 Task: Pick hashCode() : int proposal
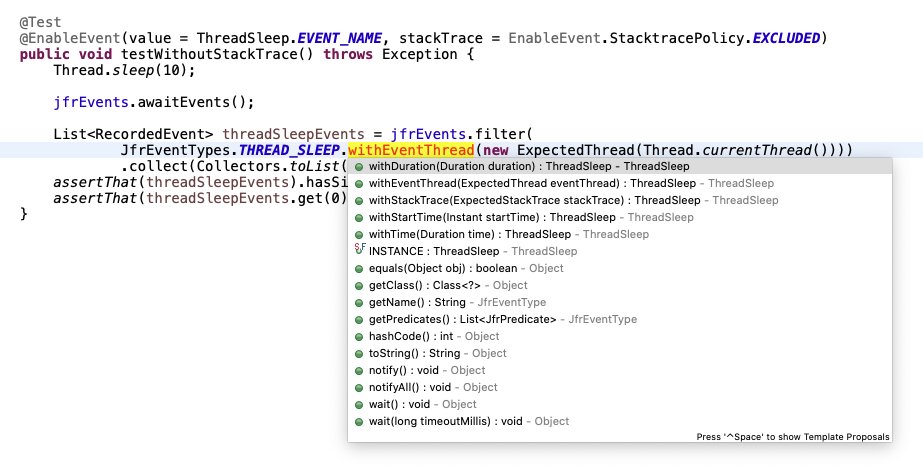point(619,337)
